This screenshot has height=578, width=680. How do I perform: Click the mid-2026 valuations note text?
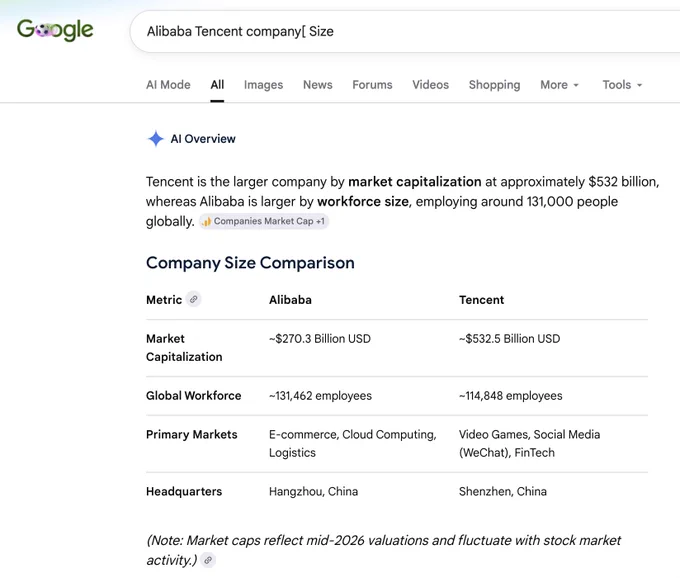pos(383,550)
